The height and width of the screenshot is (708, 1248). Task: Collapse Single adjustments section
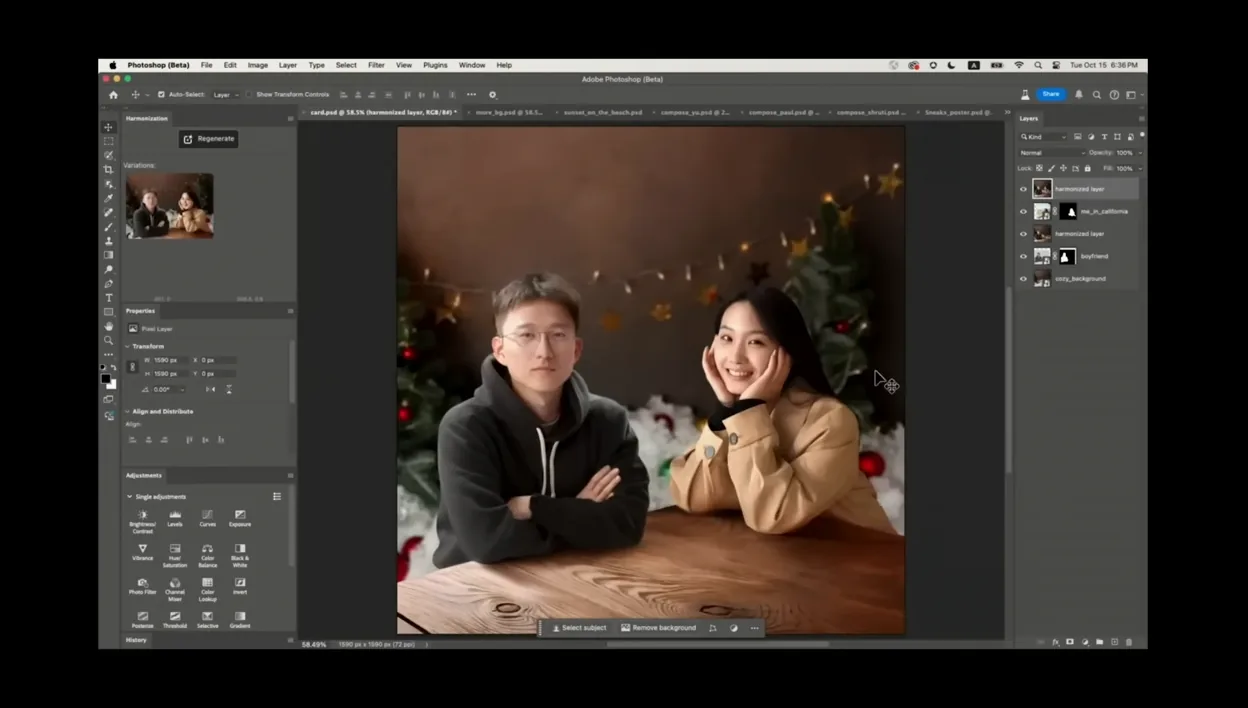(129, 496)
